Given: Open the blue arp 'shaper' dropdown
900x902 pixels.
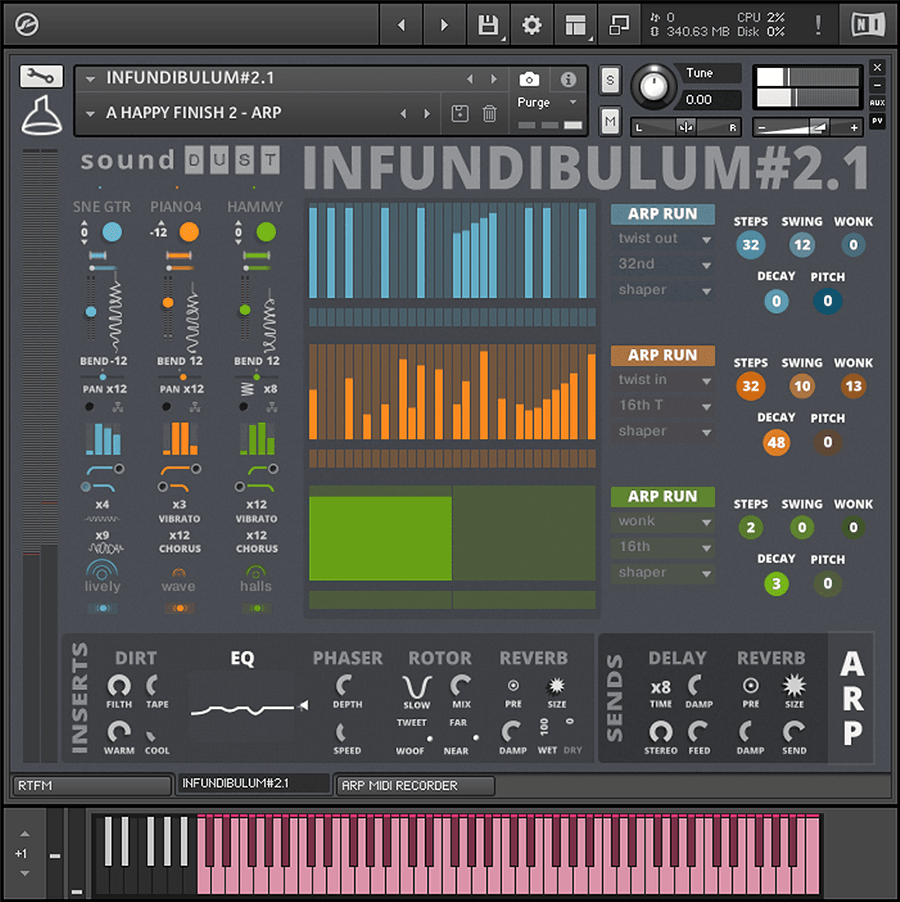Looking at the screenshot, I should (662, 290).
